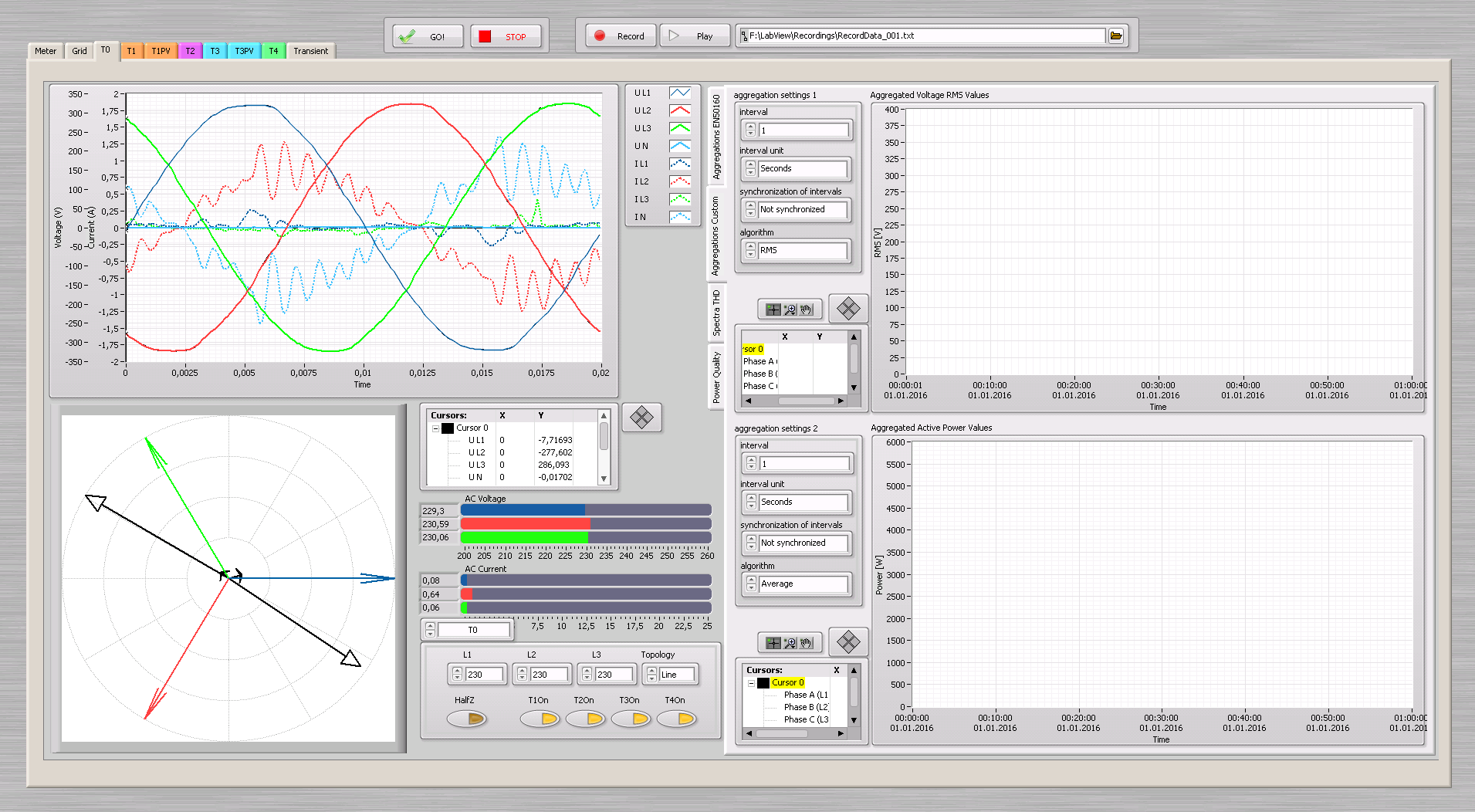1475x812 pixels.
Task: Switch to the Grid tab
Action: point(80,51)
